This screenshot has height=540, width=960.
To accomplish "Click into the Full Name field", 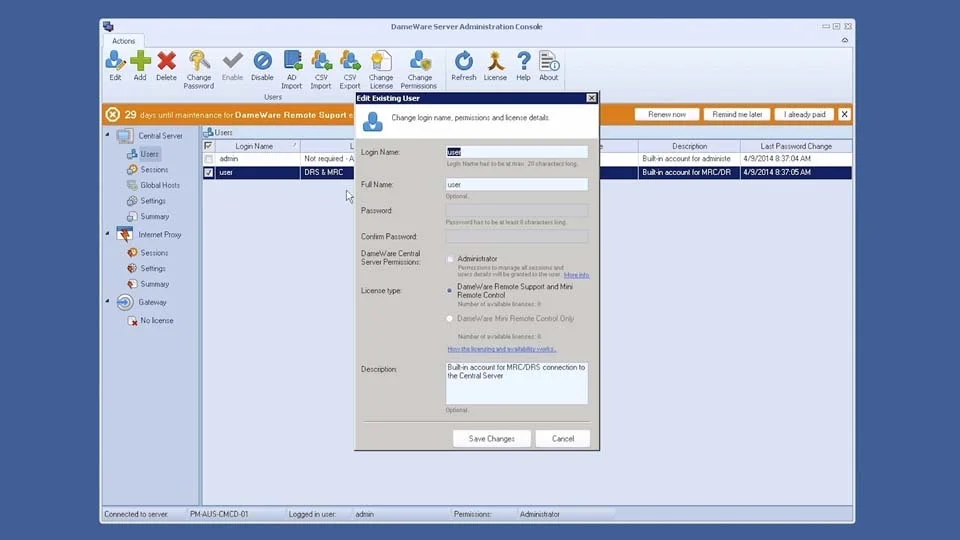I will 516,185.
